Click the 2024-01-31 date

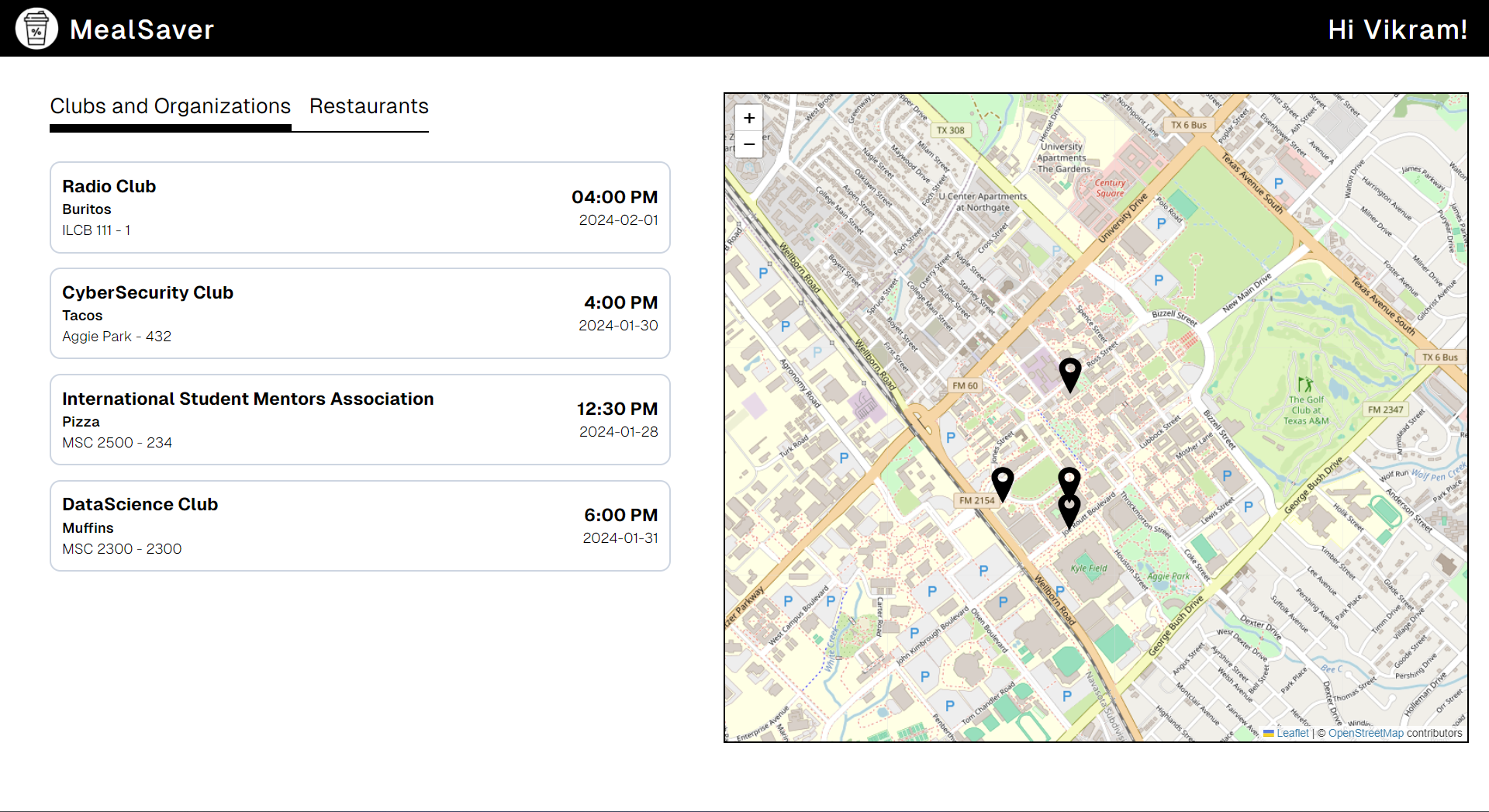[x=620, y=538]
